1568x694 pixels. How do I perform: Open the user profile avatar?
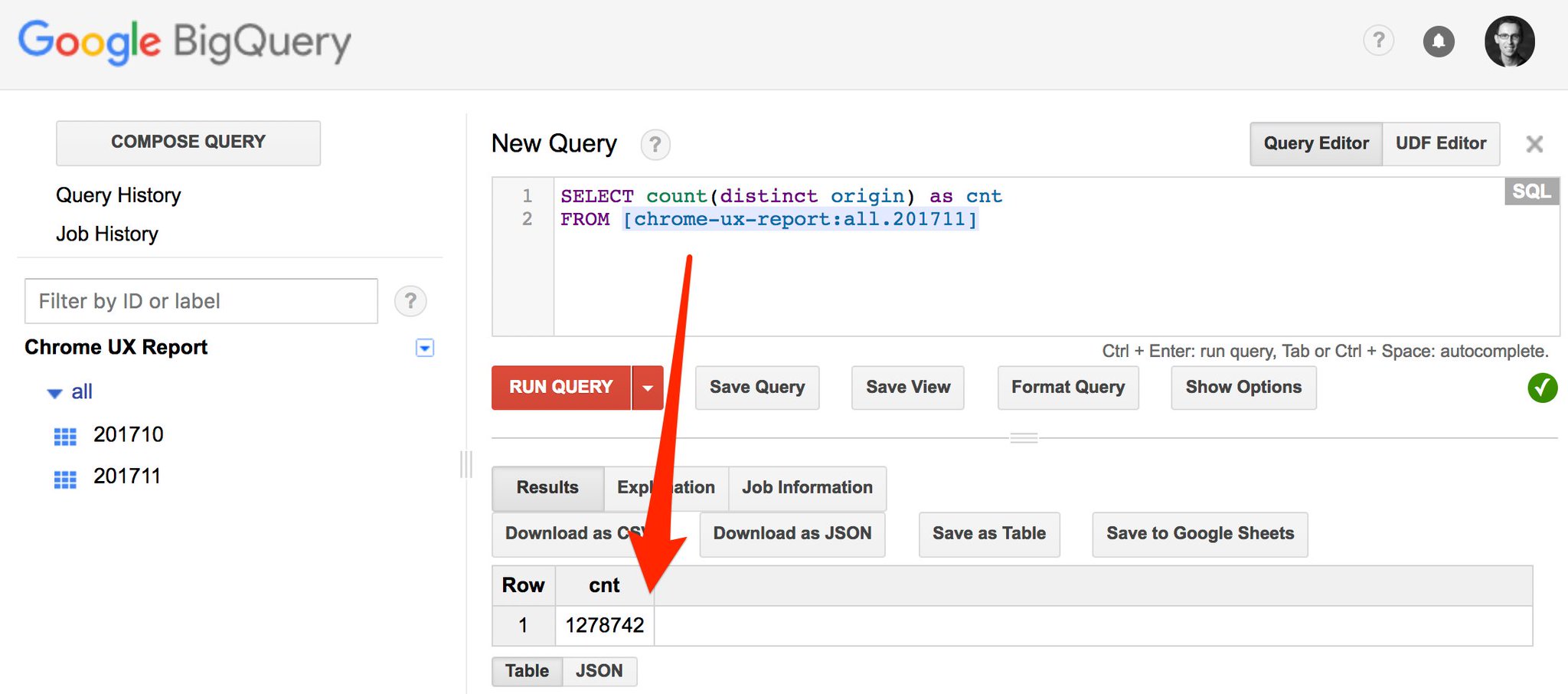click(1509, 41)
